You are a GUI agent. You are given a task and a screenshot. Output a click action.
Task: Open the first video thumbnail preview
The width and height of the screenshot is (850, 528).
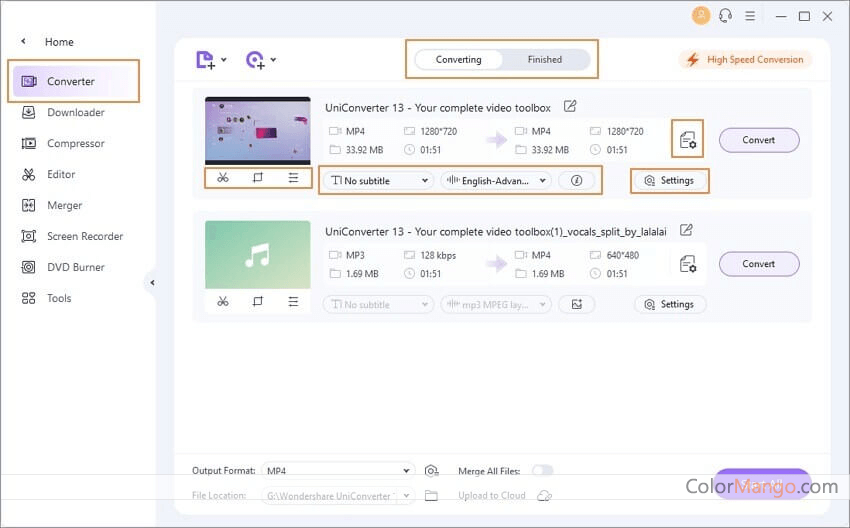257,131
